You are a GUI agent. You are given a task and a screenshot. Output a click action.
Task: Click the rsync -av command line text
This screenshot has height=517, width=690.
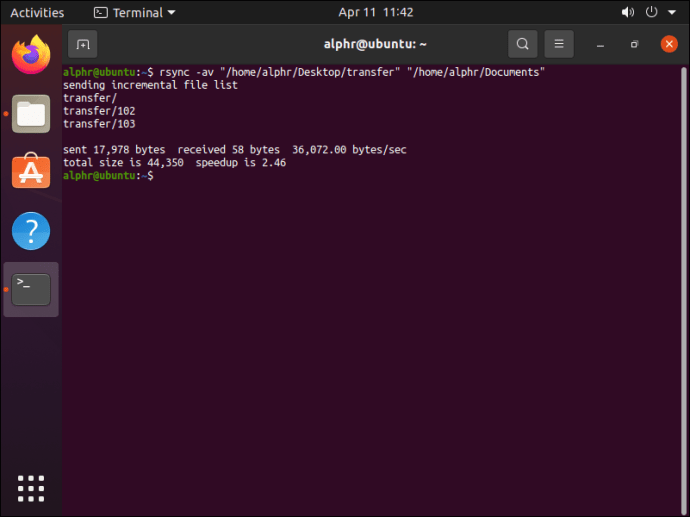pos(352,72)
